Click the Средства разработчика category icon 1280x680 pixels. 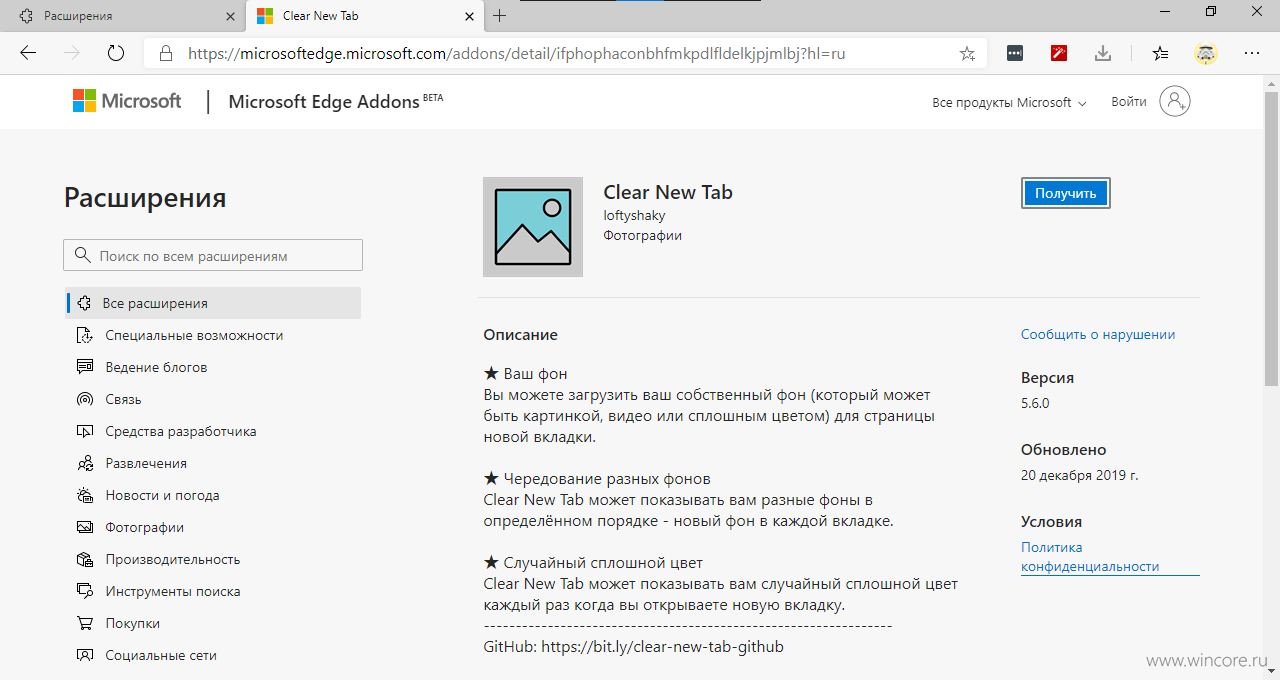tap(85, 431)
